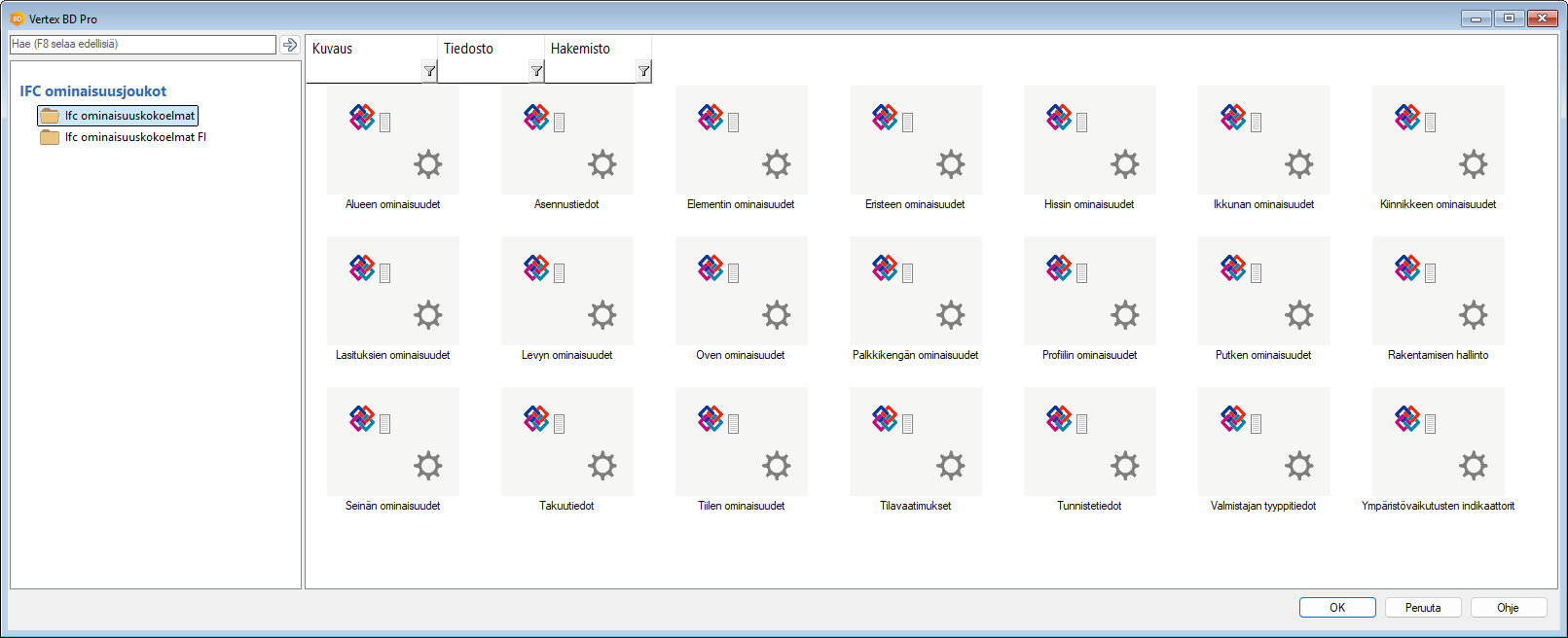The height and width of the screenshot is (638, 1568).
Task: Select Tilavaatimukset property set icon
Action: pyautogui.click(x=916, y=442)
